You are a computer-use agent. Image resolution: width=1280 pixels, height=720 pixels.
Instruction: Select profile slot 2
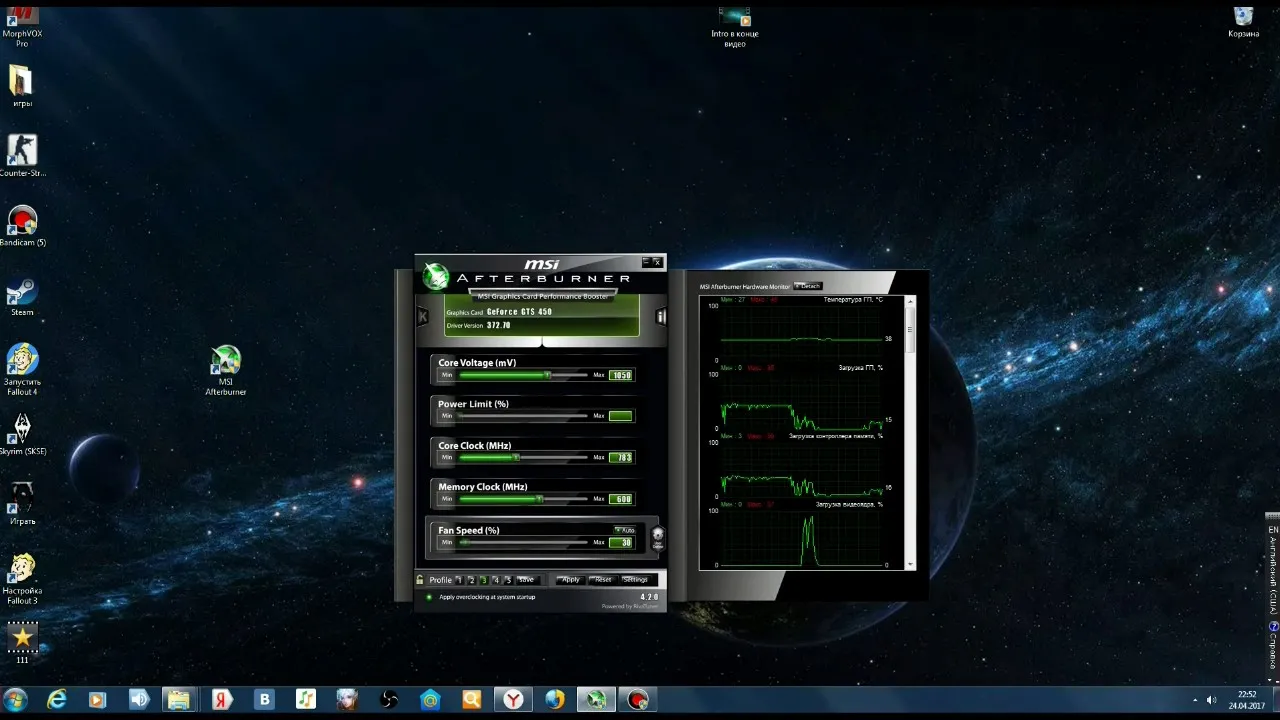click(x=471, y=580)
